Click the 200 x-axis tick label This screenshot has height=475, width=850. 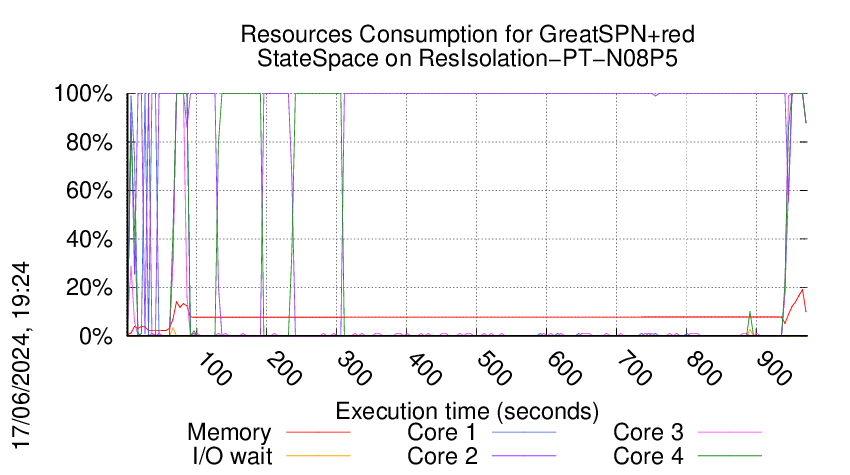pyautogui.click(x=283, y=370)
